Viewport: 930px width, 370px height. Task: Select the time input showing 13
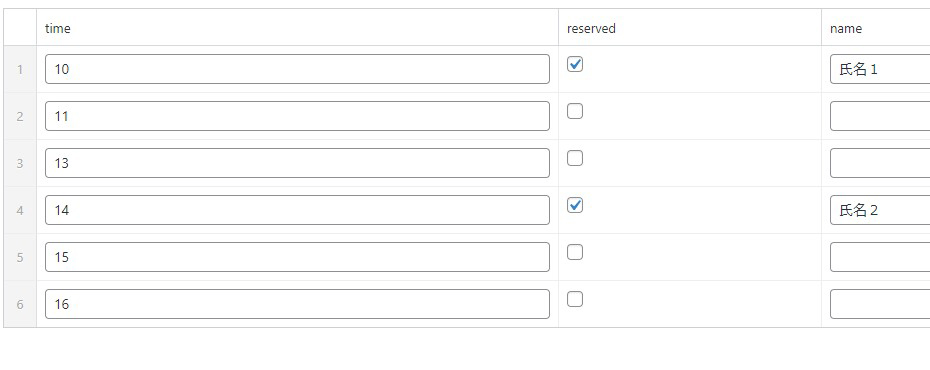pos(297,163)
